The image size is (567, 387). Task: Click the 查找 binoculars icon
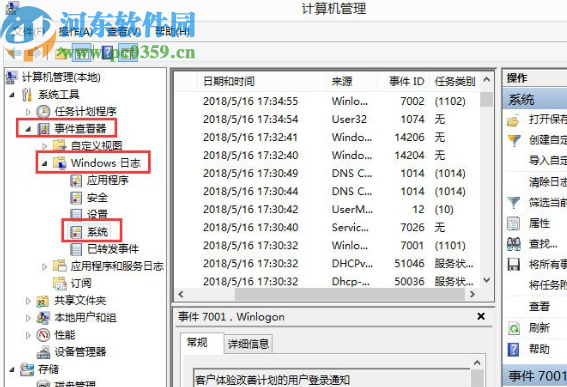pyautogui.click(x=513, y=244)
